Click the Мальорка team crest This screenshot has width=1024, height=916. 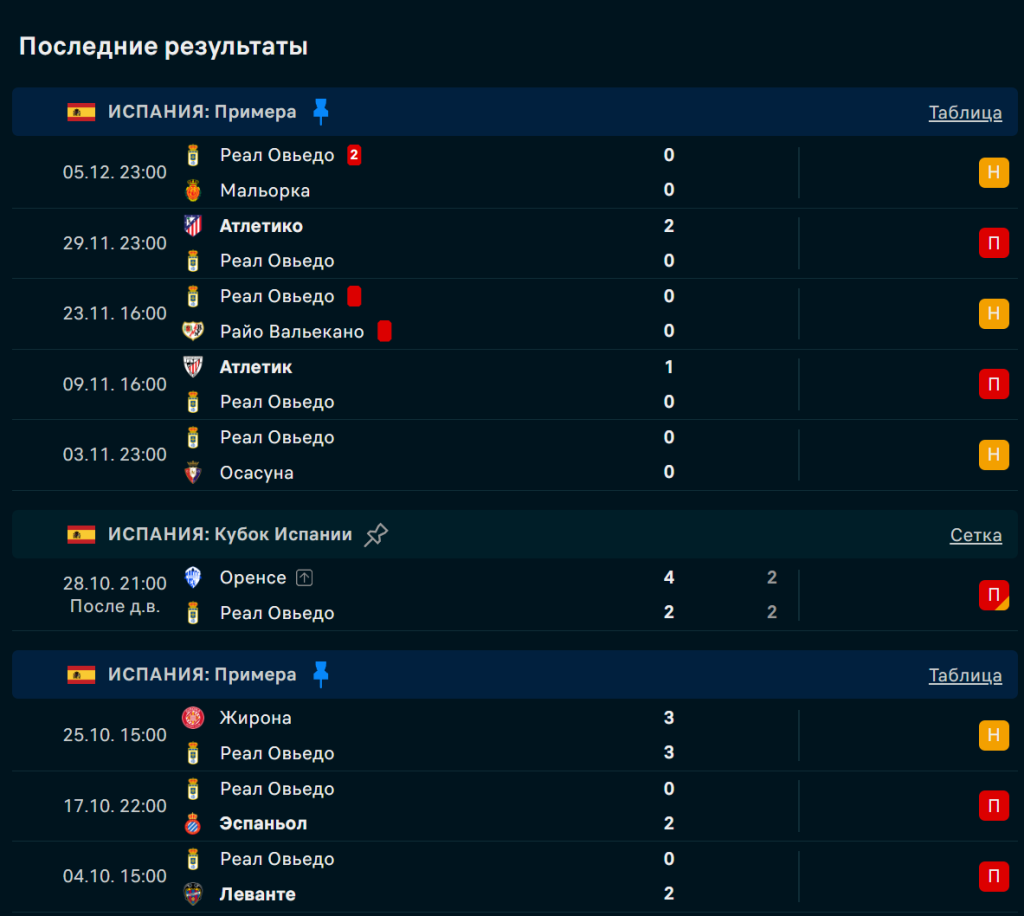coord(193,190)
